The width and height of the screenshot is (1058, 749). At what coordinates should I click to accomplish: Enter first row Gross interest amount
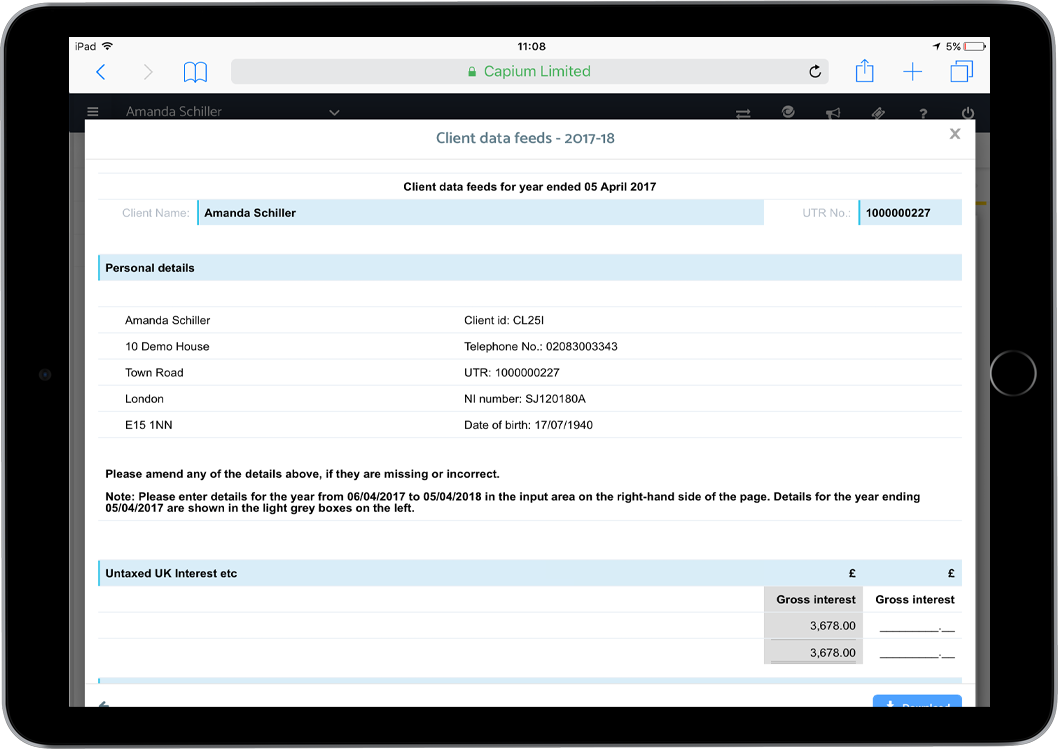[916, 626]
